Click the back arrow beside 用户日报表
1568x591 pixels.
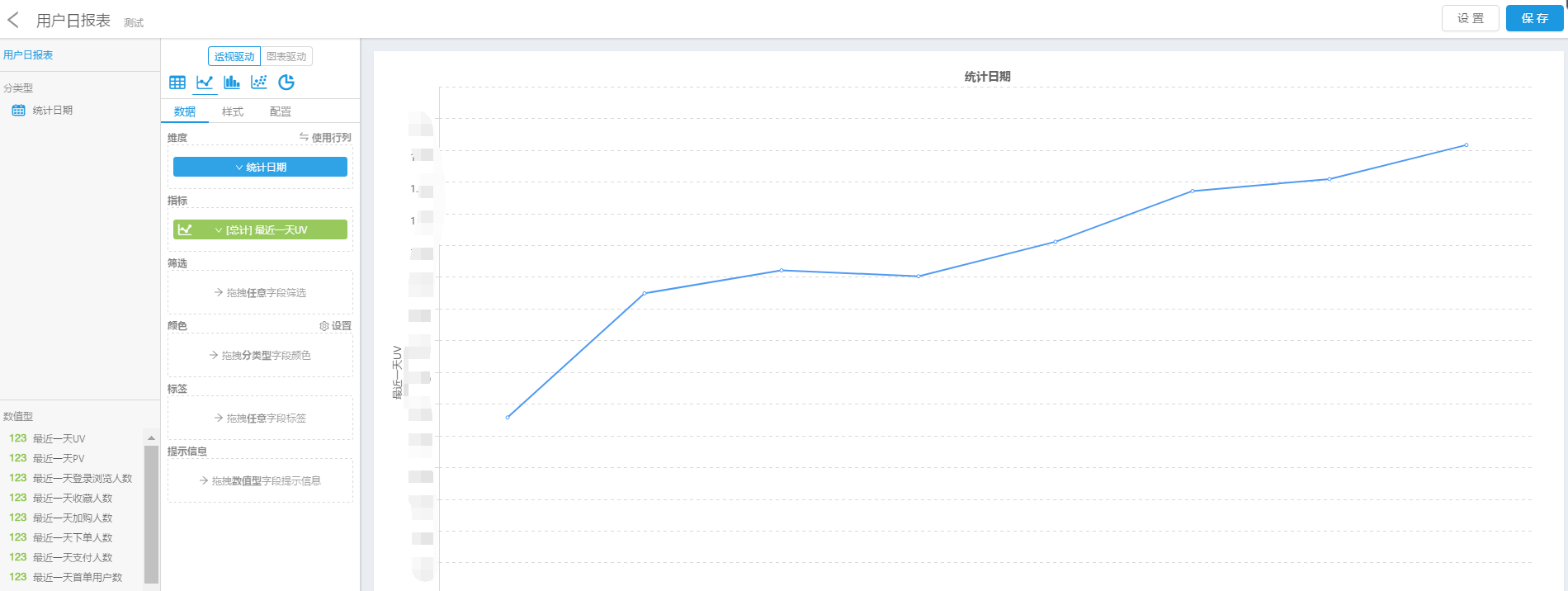click(x=13, y=20)
